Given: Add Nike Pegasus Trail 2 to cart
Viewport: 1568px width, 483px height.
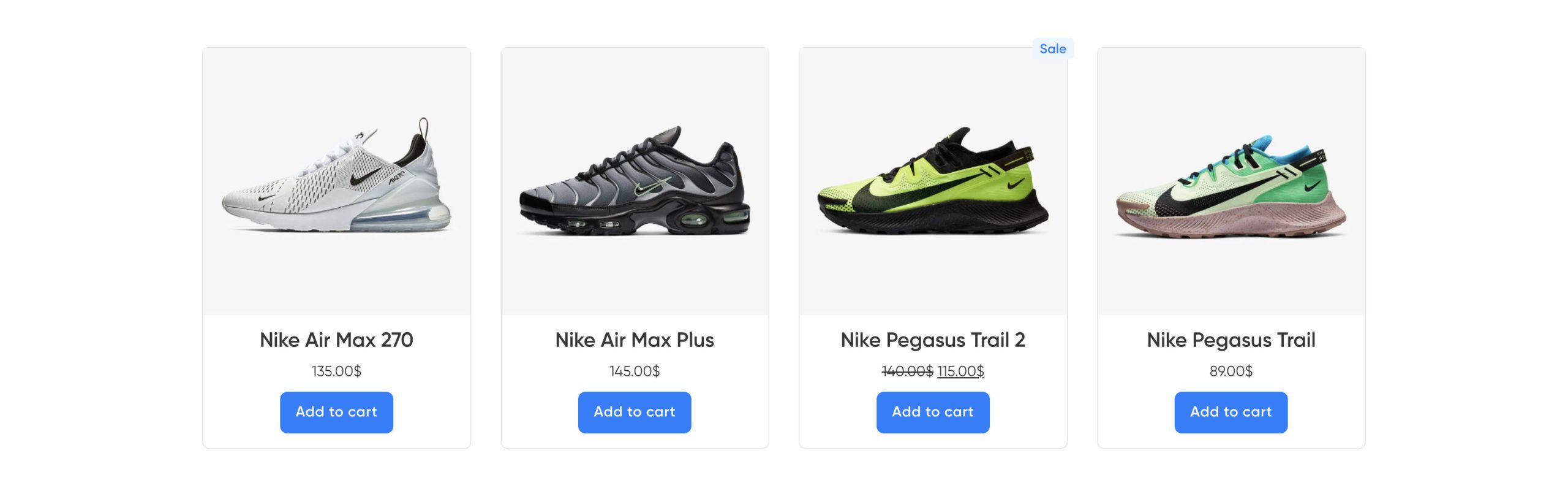Looking at the screenshot, I should click(x=932, y=412).
